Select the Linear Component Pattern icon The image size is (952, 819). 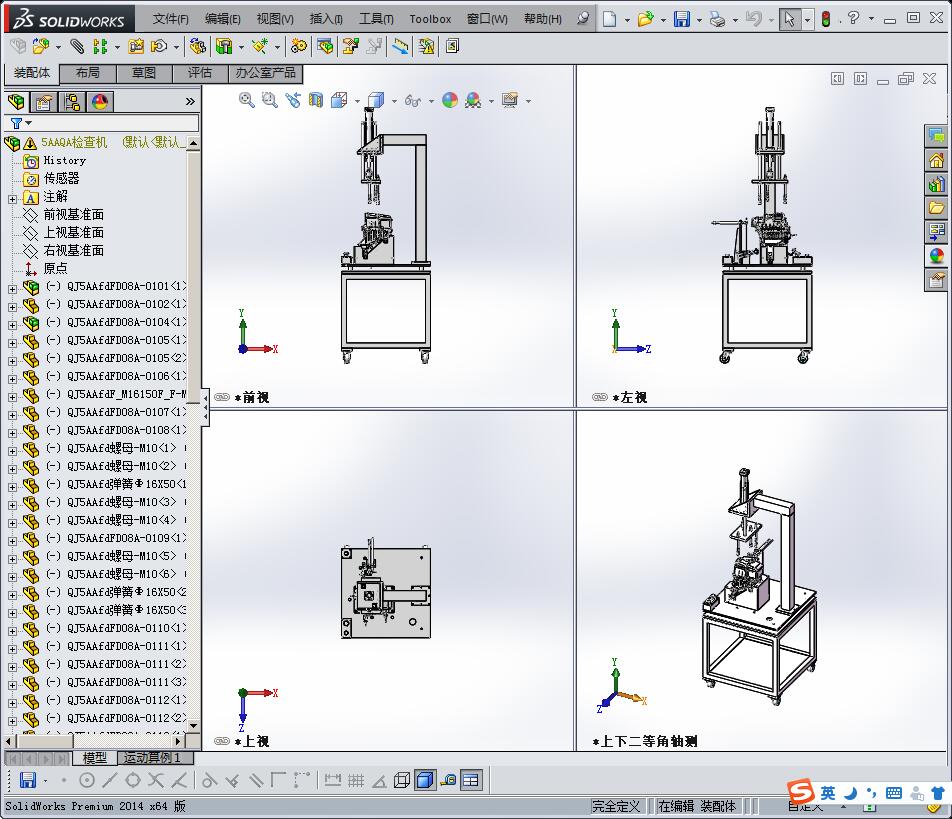(x=100, y=46)
